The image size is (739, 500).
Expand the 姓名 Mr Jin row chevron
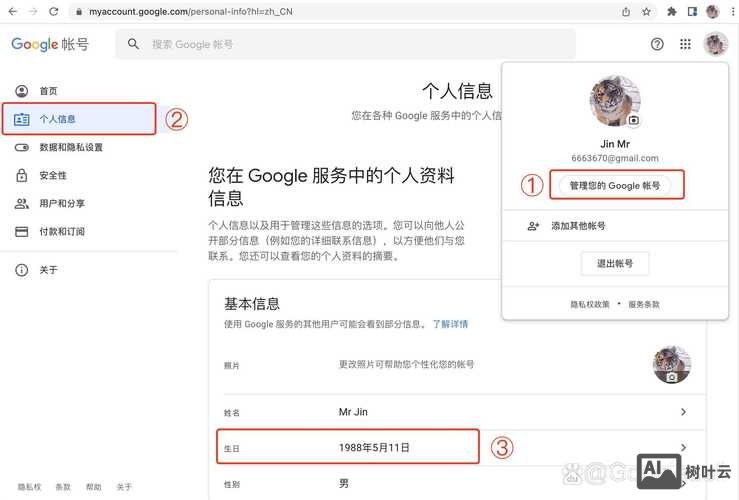(x=683, y=412)
